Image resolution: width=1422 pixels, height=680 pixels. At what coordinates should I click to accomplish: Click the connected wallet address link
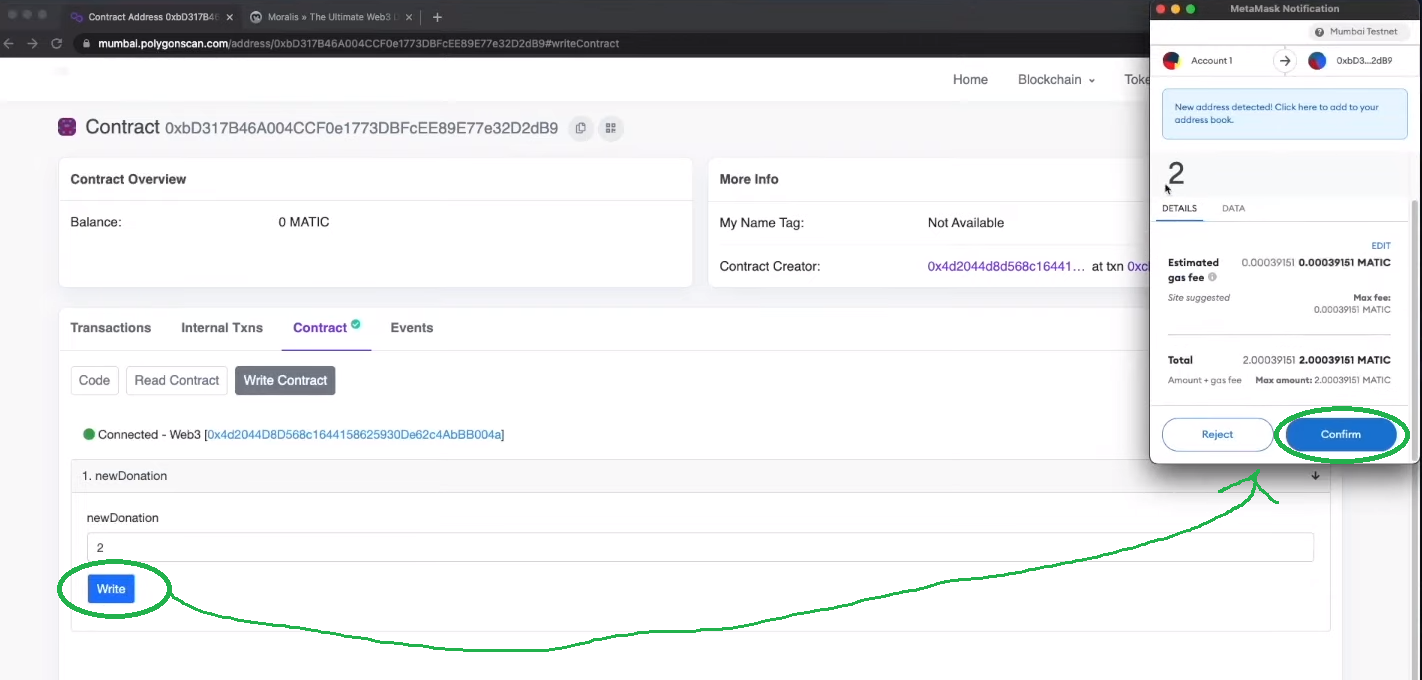point(354,435)
